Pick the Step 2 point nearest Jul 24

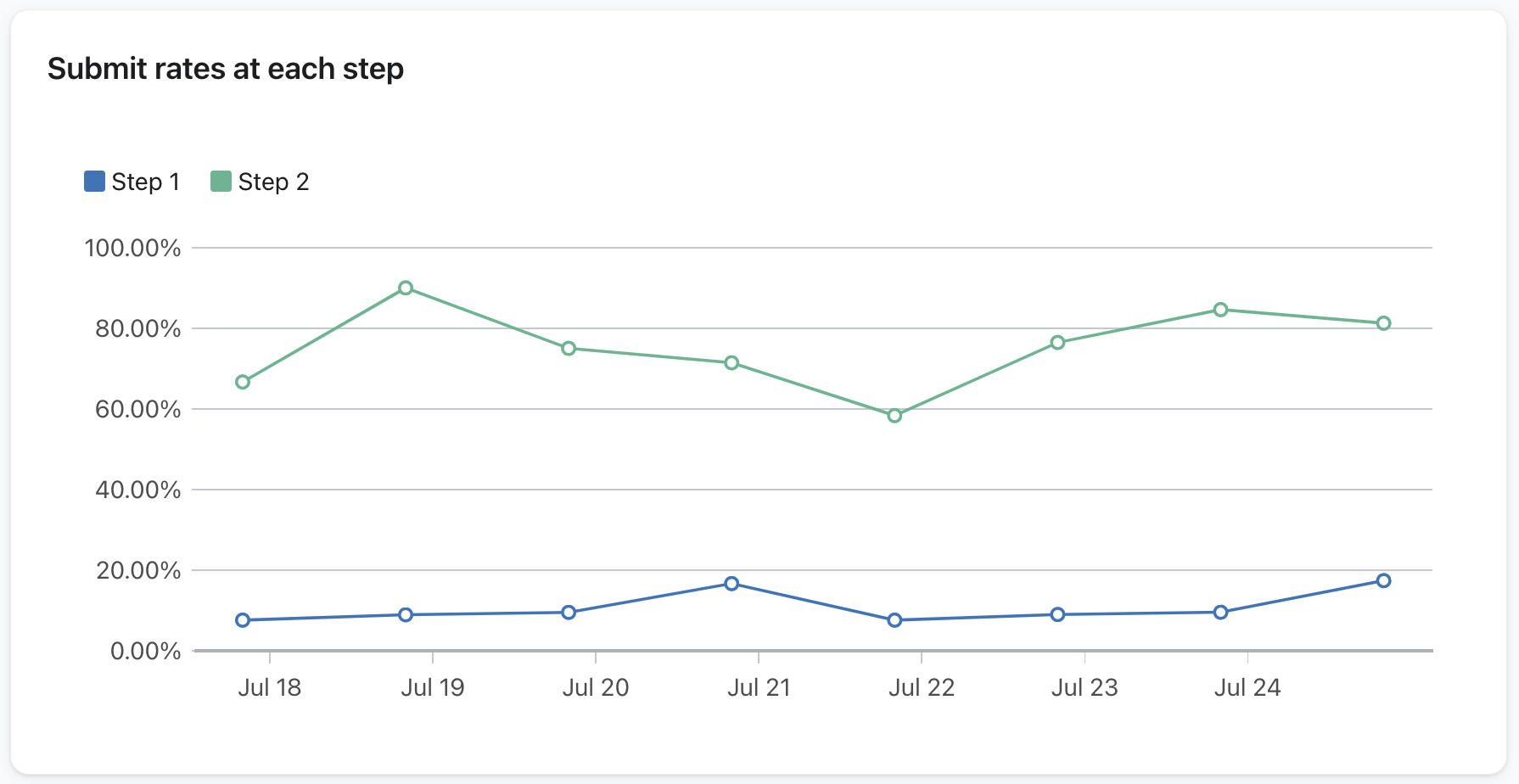(1220, 310)
